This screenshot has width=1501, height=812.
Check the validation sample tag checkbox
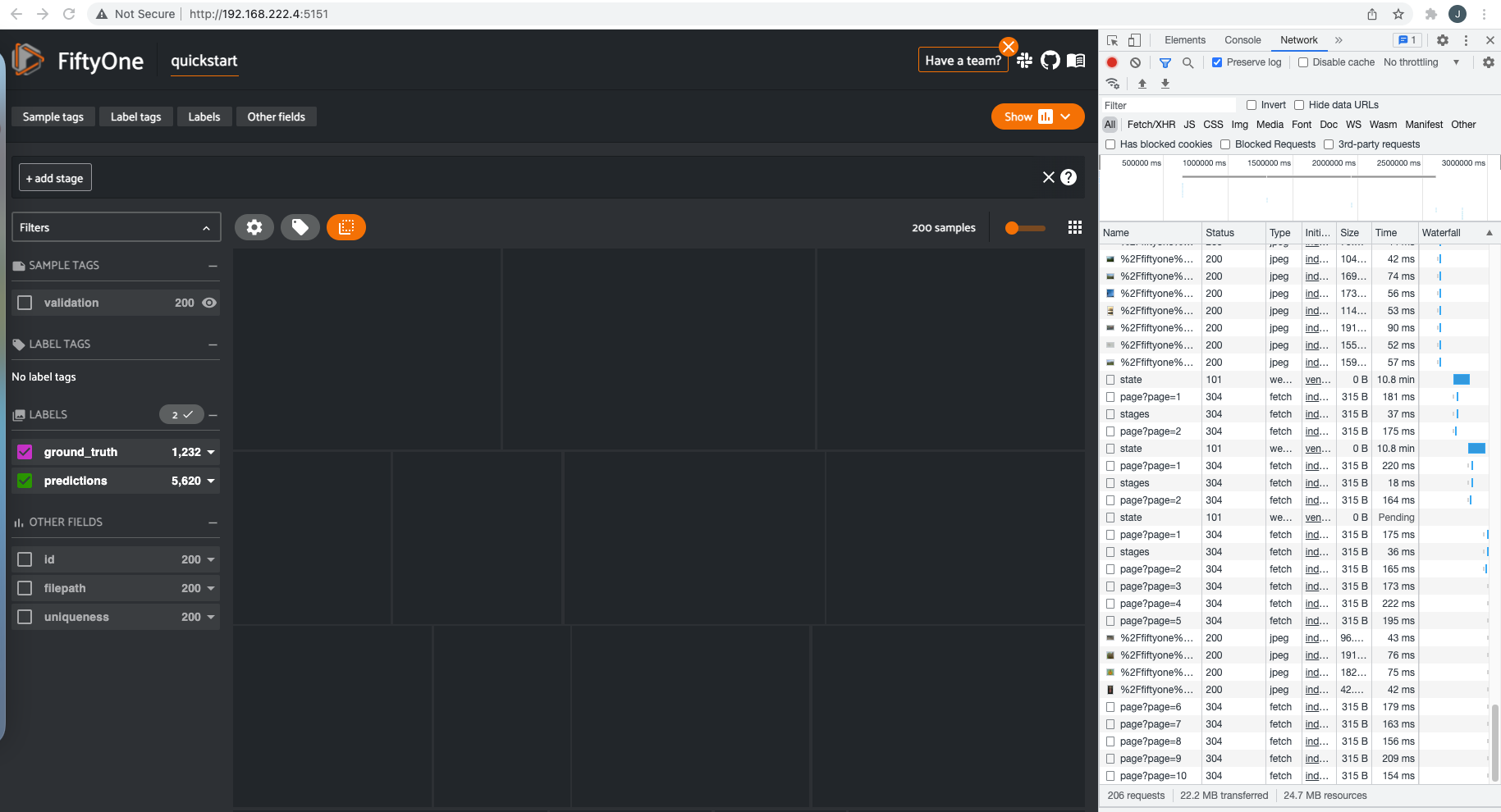25,302
